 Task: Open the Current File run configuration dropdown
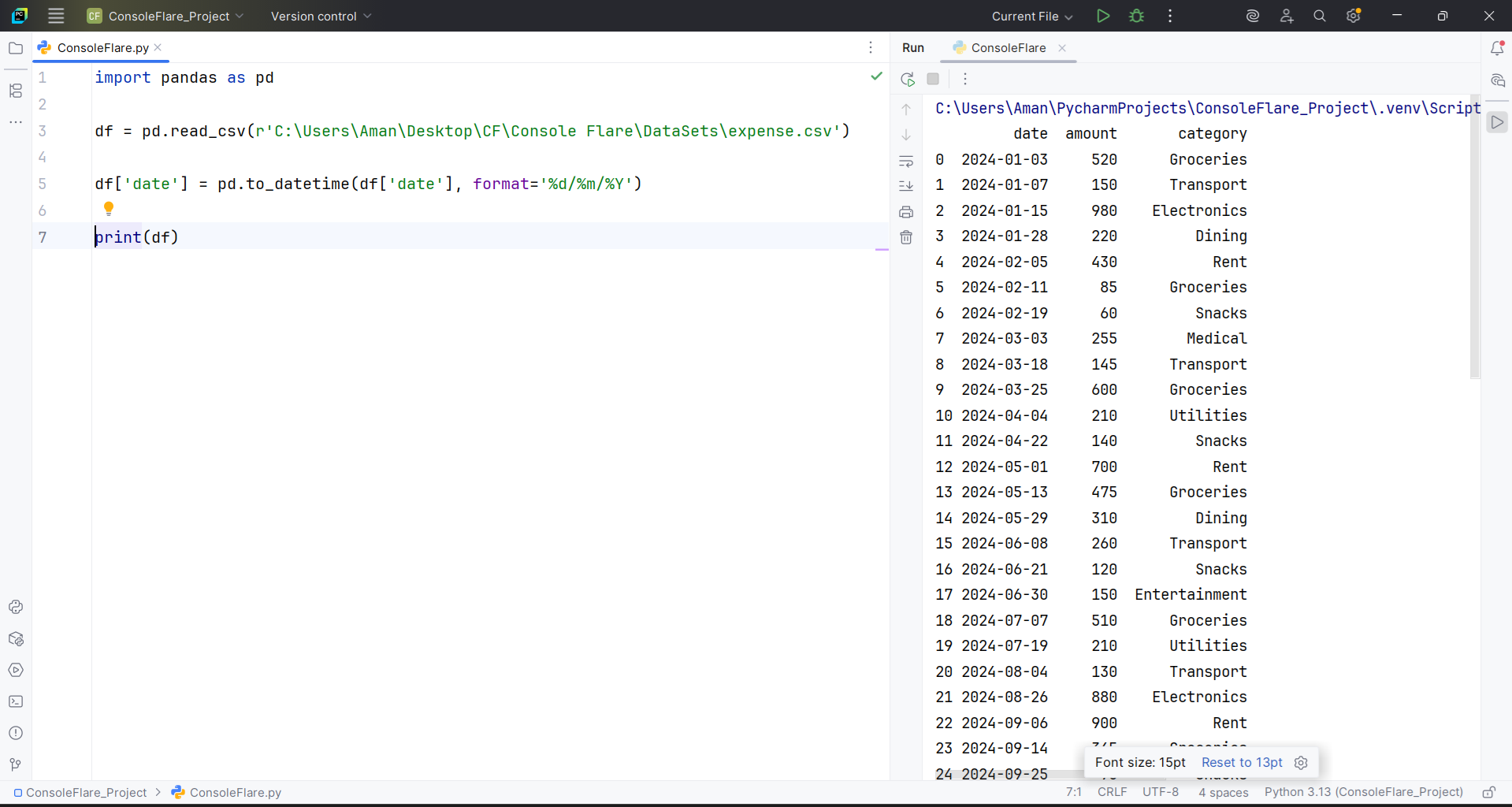click(x=1032, y=16)
